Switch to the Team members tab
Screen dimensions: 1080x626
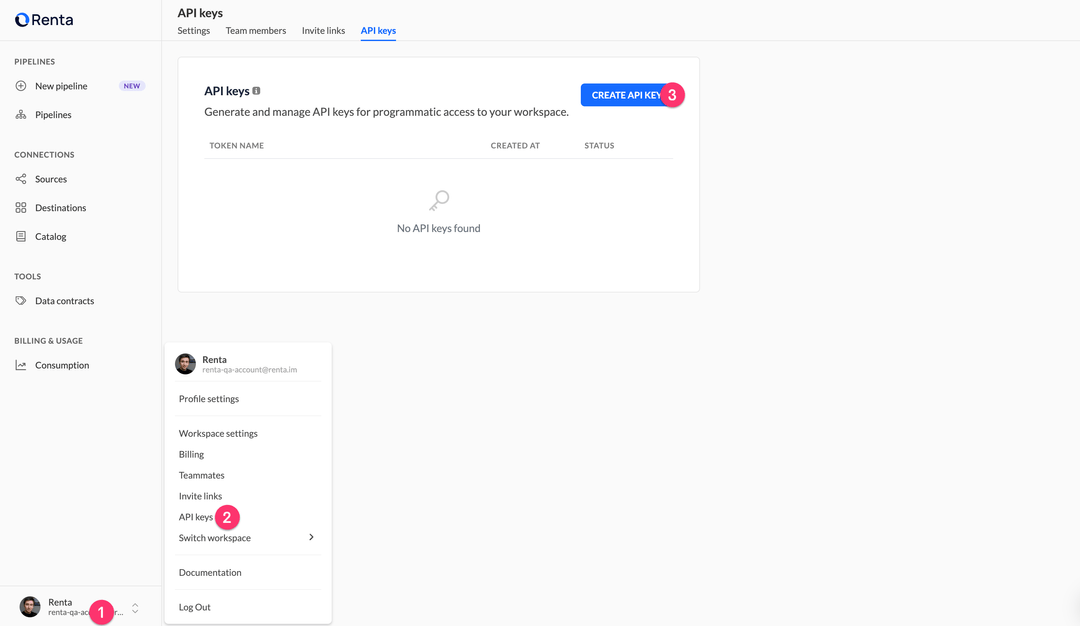pos(255,30)
